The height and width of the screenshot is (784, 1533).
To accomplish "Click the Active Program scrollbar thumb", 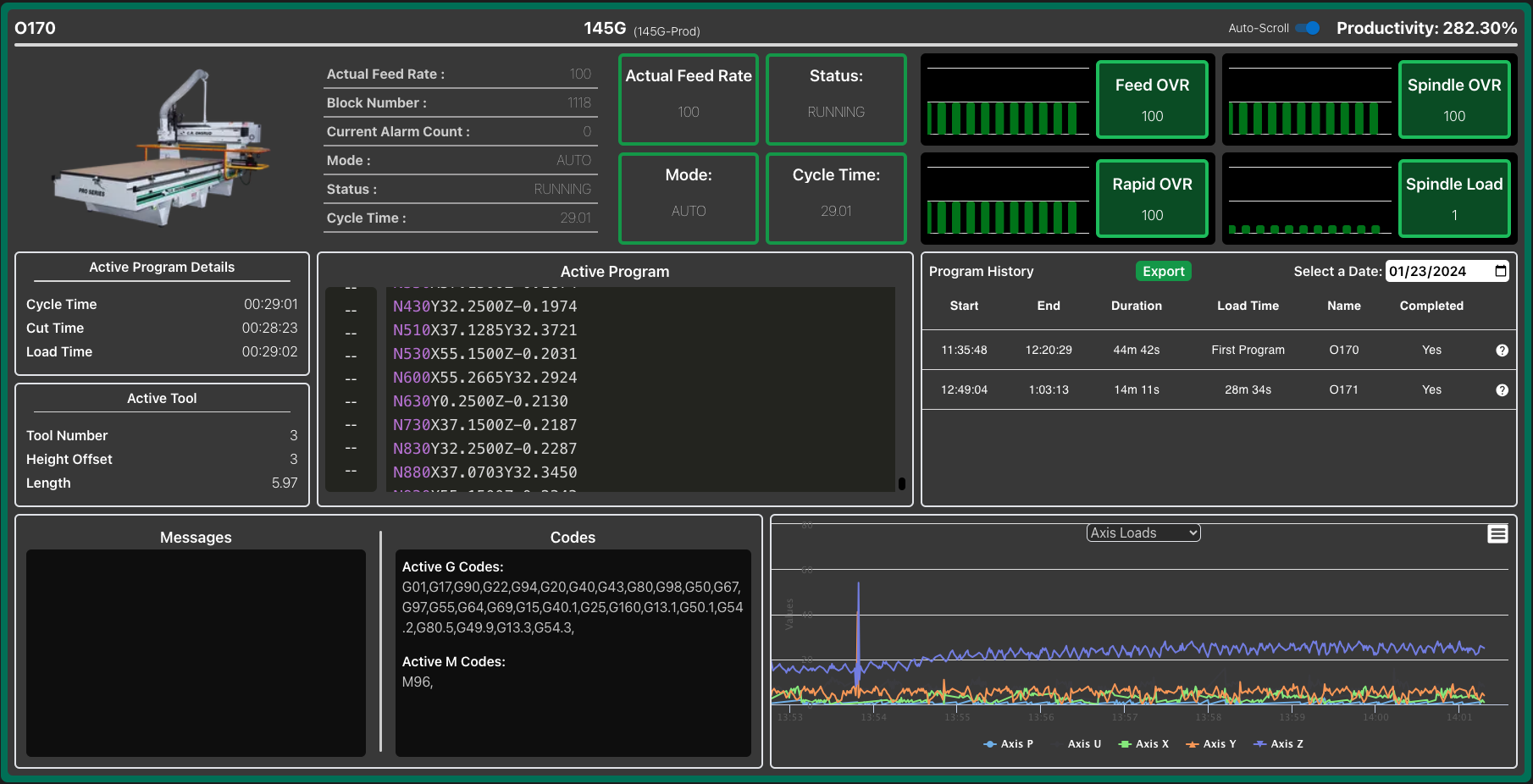I will (902, 483).
